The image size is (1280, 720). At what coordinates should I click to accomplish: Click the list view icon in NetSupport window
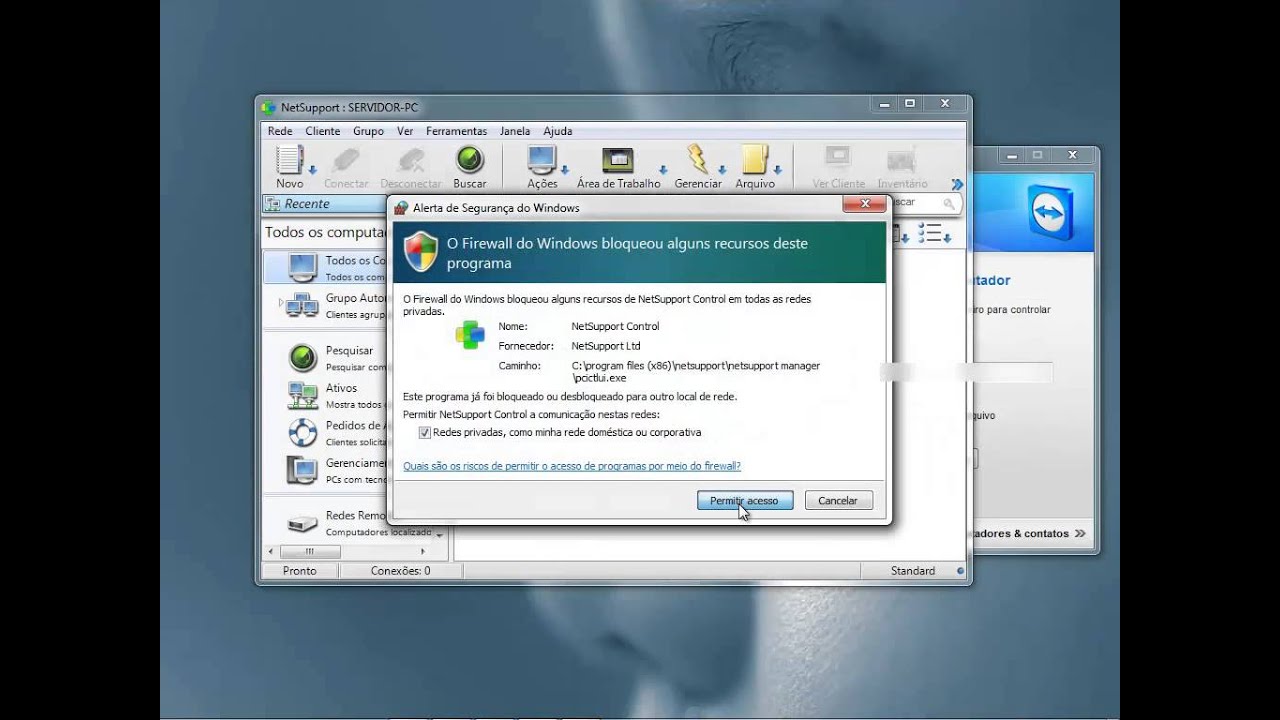[930, 233]
